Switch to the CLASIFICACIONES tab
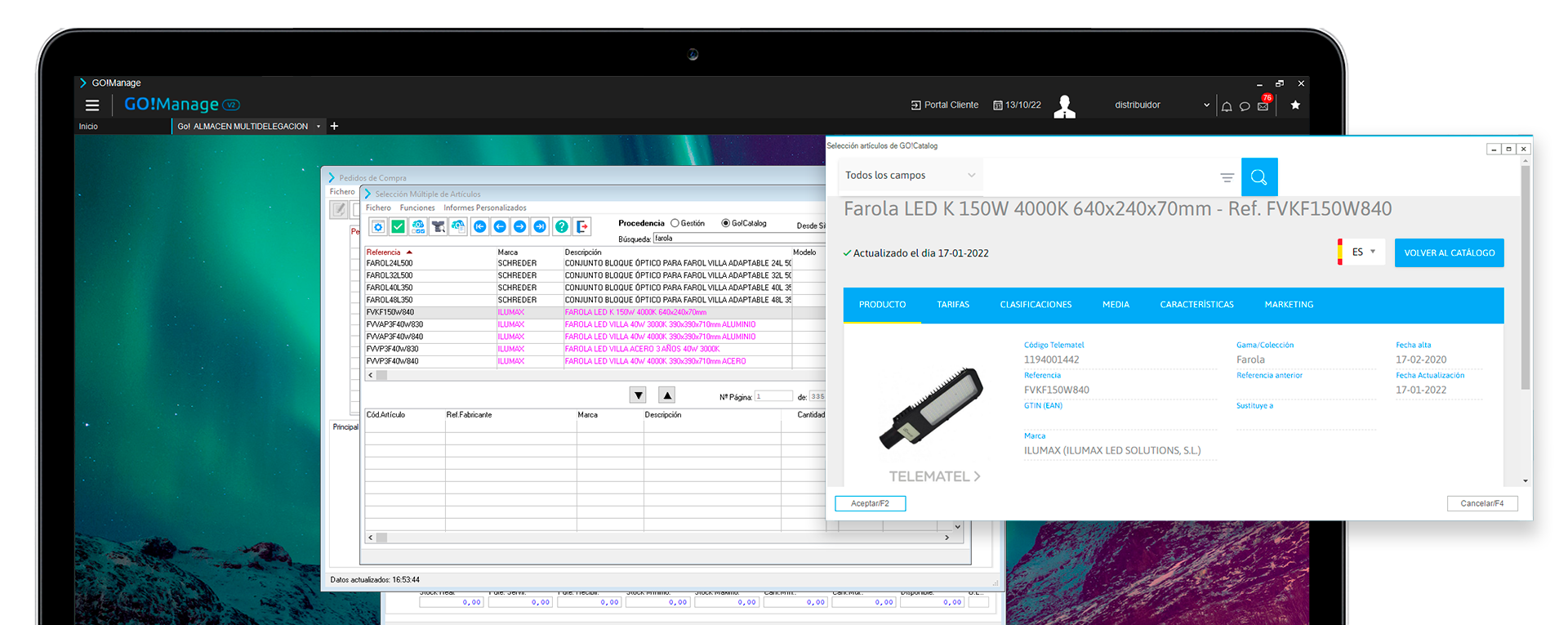The width and height of the screenshot is (1568, 625). point(1036,305)
